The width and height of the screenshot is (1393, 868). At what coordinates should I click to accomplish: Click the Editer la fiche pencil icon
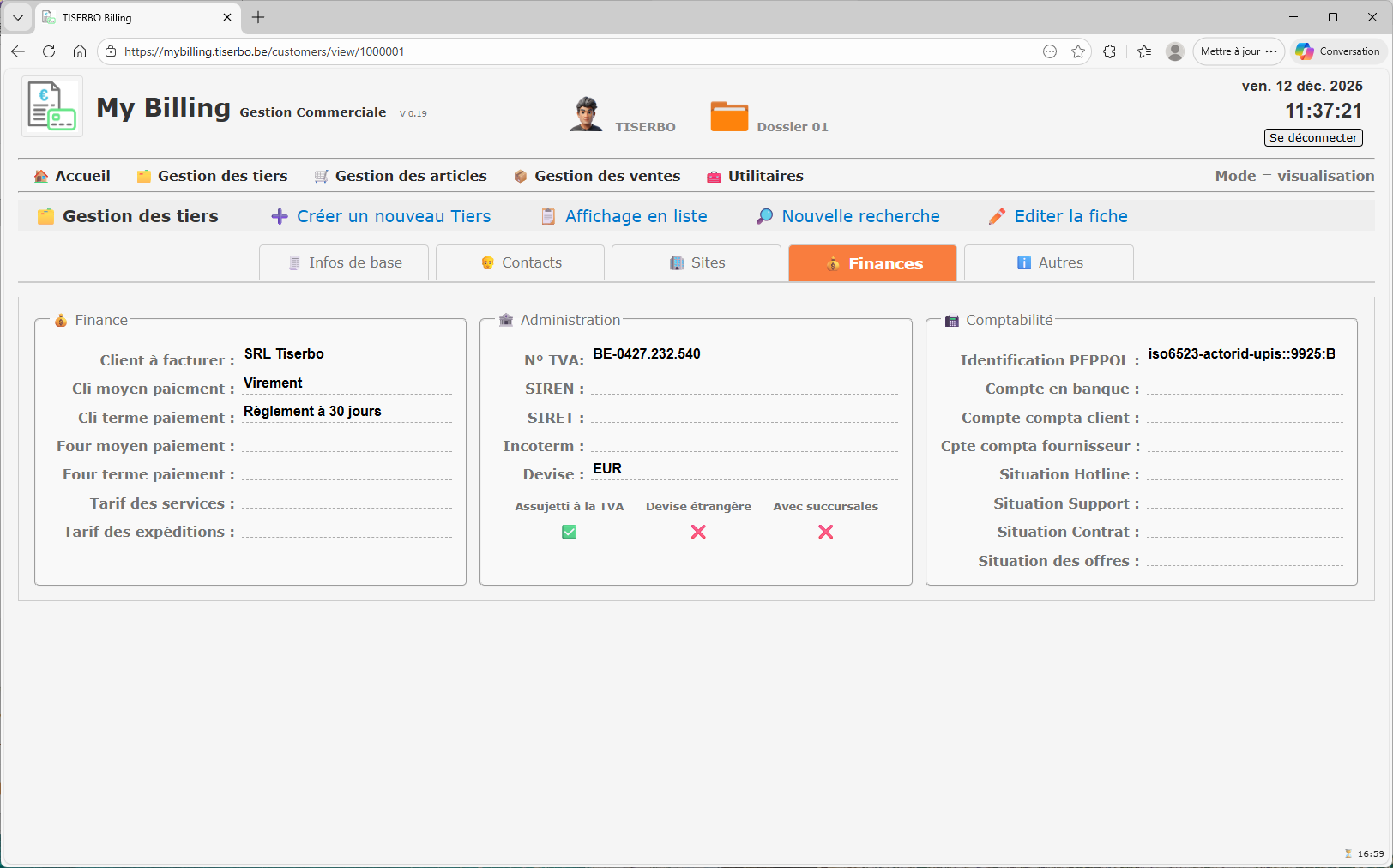(997, 216)
